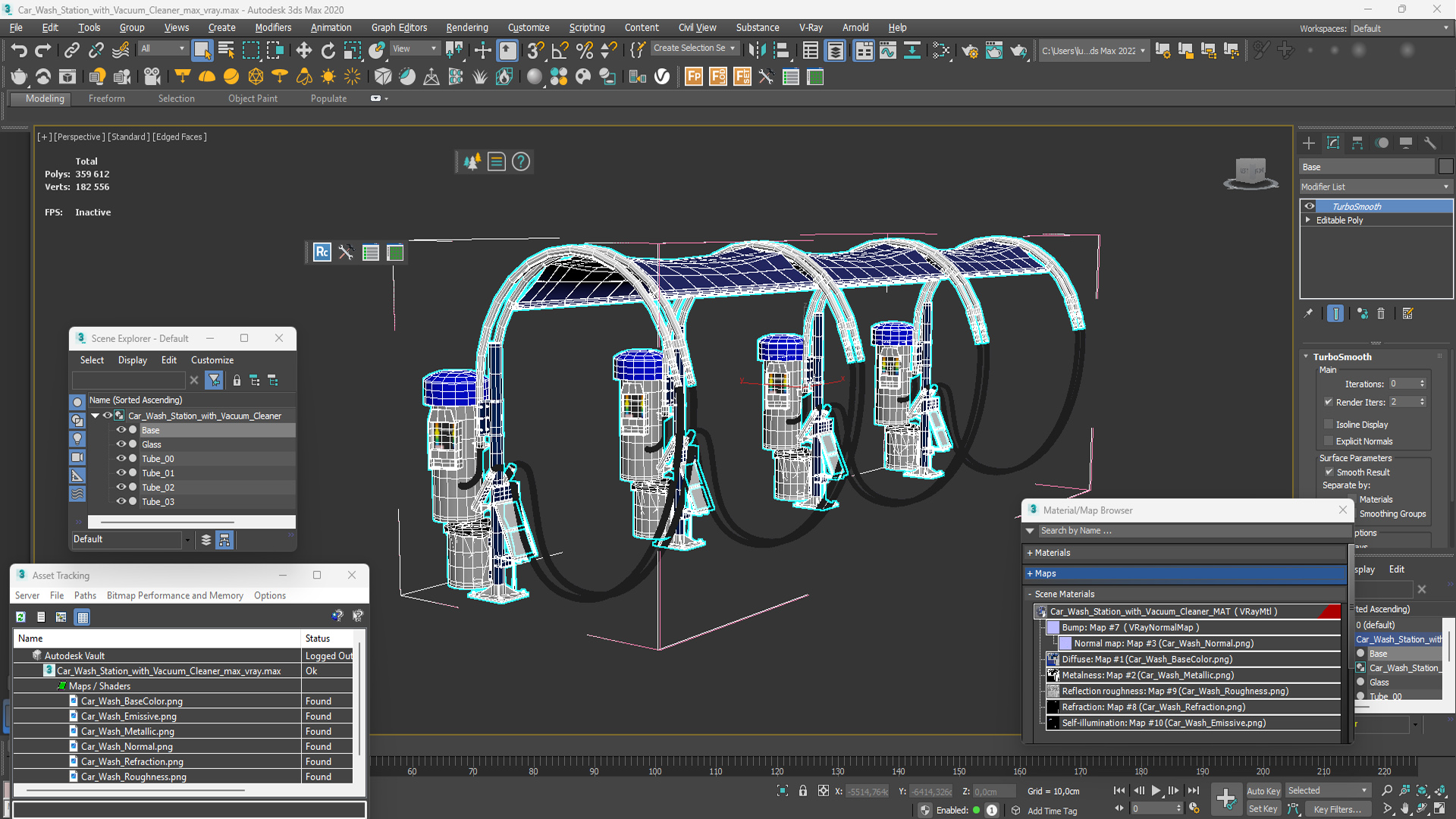Switch to the Freeform ribbon tab

pyautogui.click(x=106, y=99)
